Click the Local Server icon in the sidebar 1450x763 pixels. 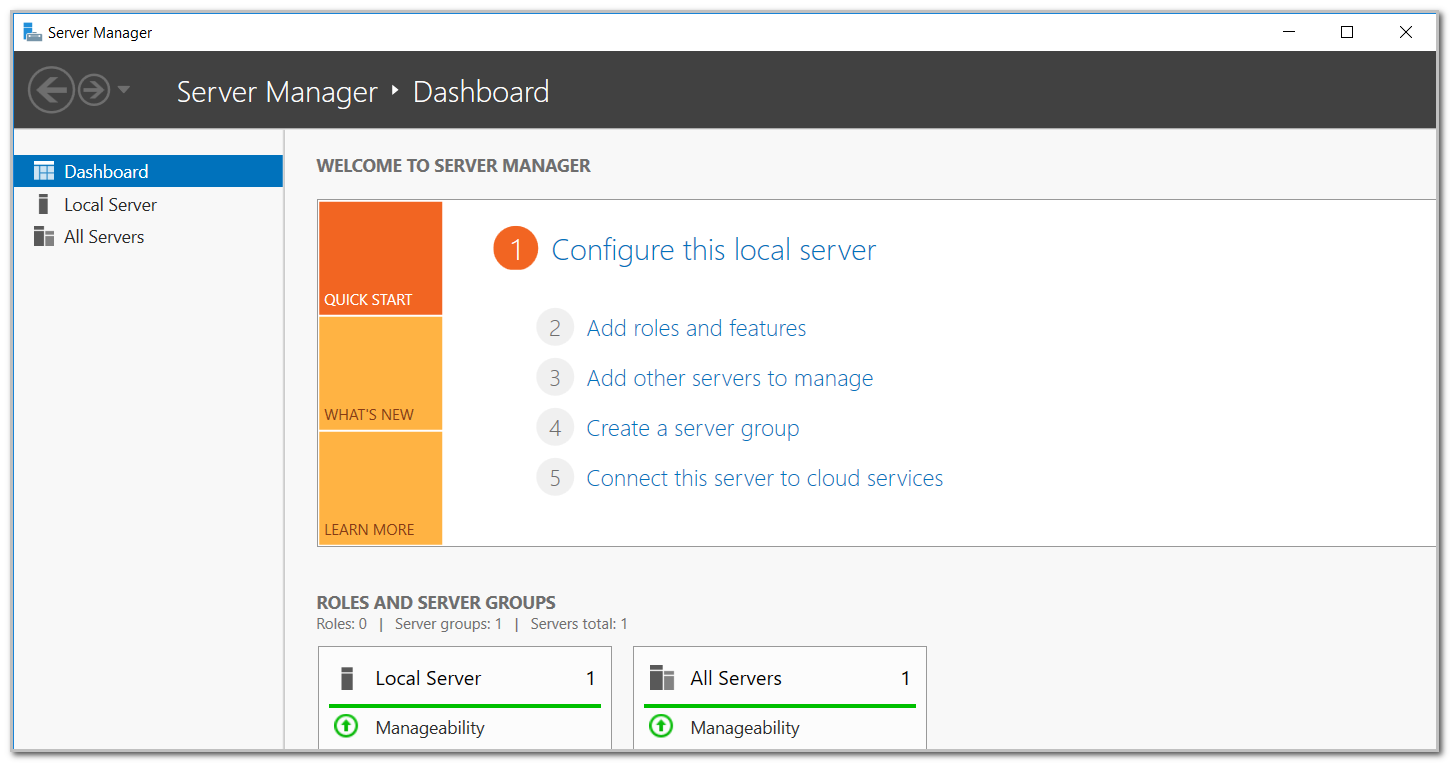43,204
